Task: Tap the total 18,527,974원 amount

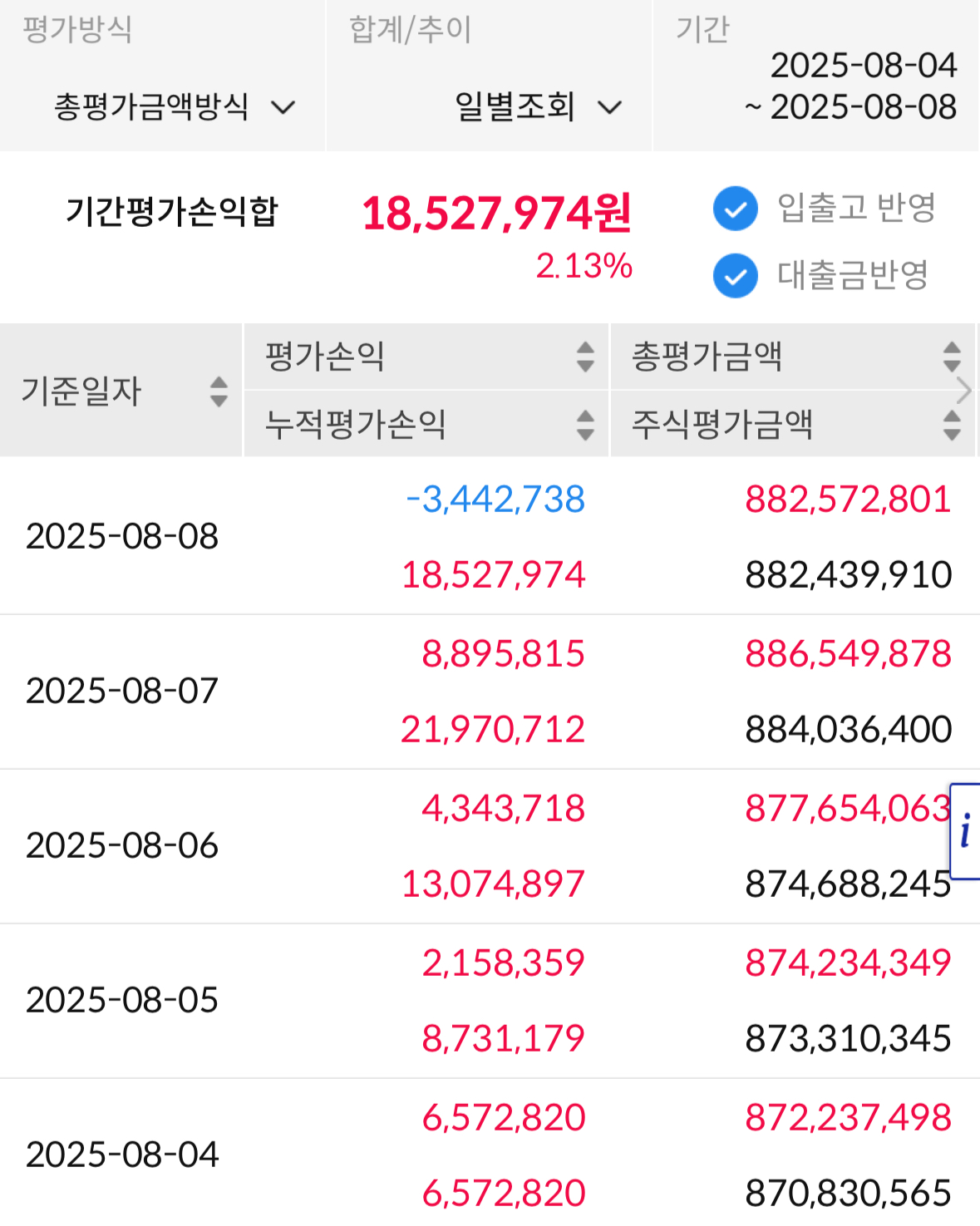Action: (x=496, y=214)
